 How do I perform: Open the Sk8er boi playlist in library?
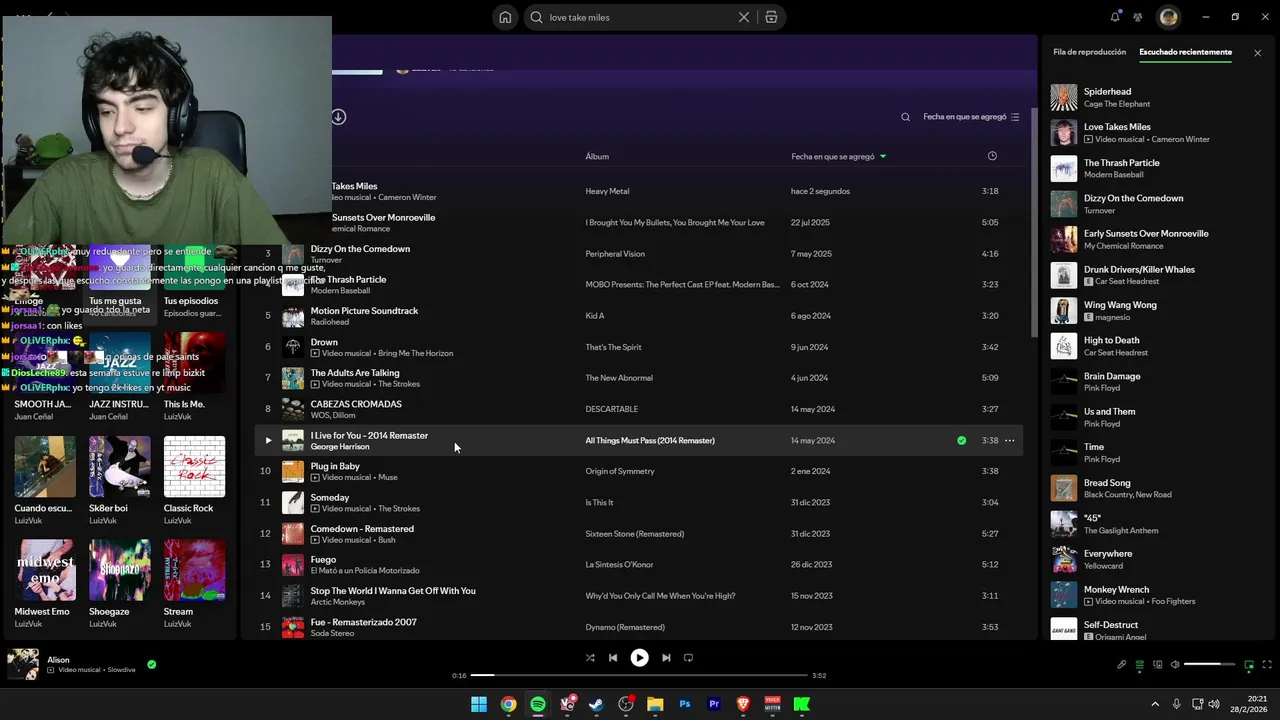119,481
